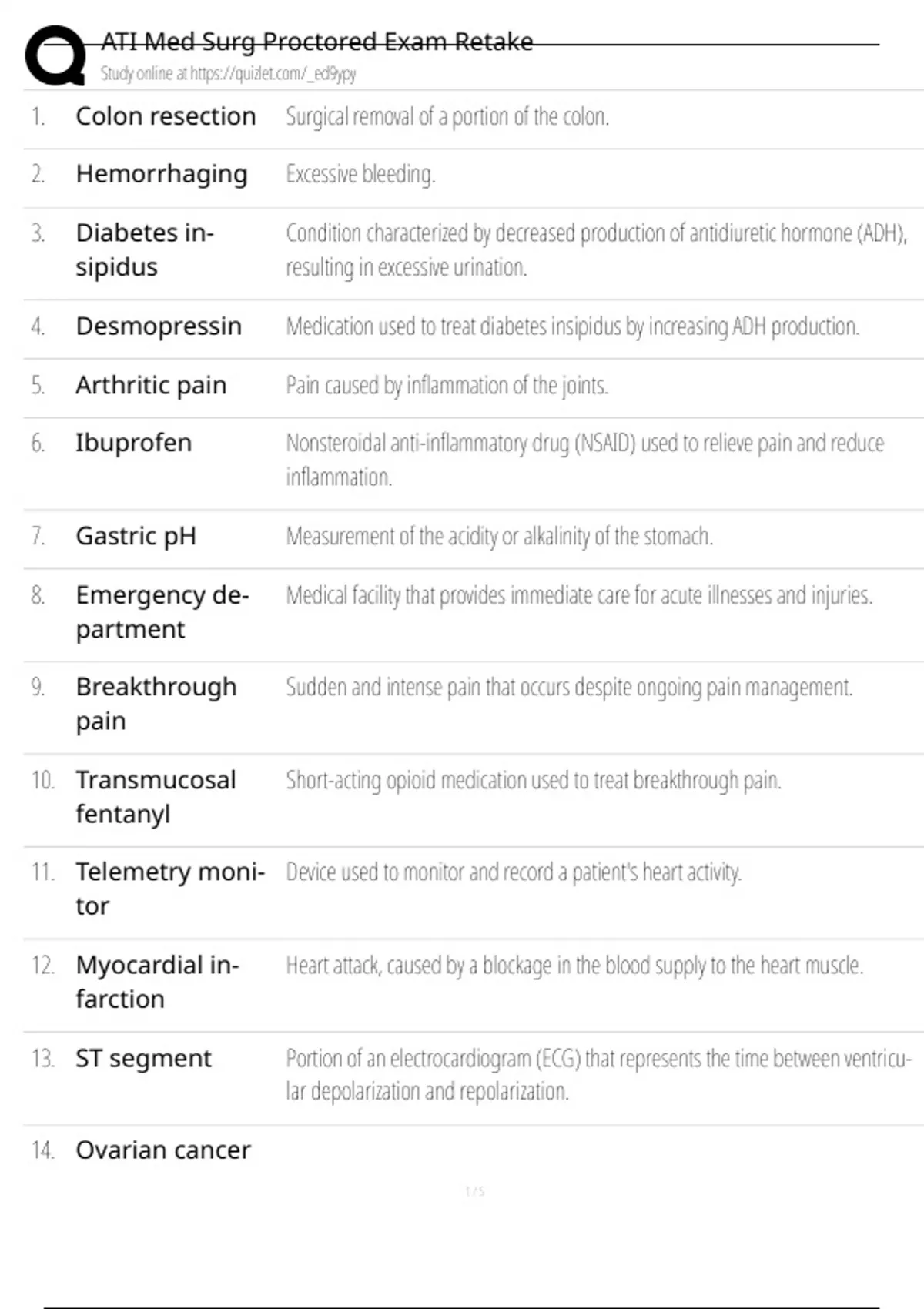Image resolution: width=924 pixels, height=1309 pixels.
Task: Select the Emergency department term
Action: [162, 612]
